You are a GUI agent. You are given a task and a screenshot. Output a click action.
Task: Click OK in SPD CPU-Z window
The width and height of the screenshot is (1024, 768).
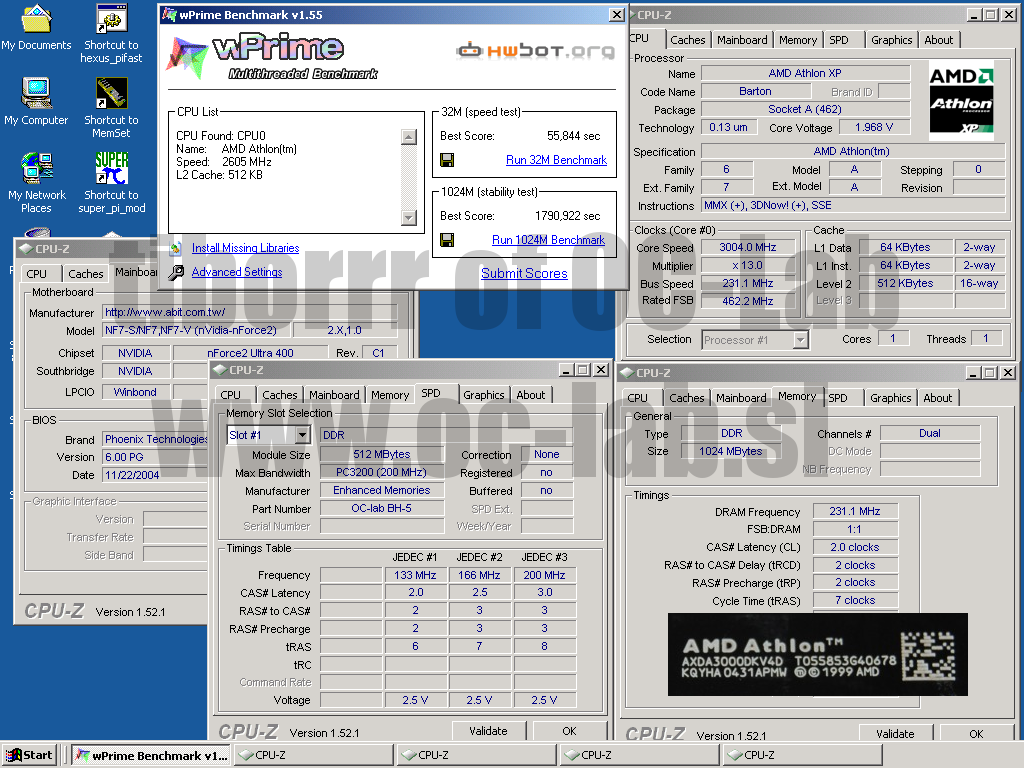[x=569, y=731]
